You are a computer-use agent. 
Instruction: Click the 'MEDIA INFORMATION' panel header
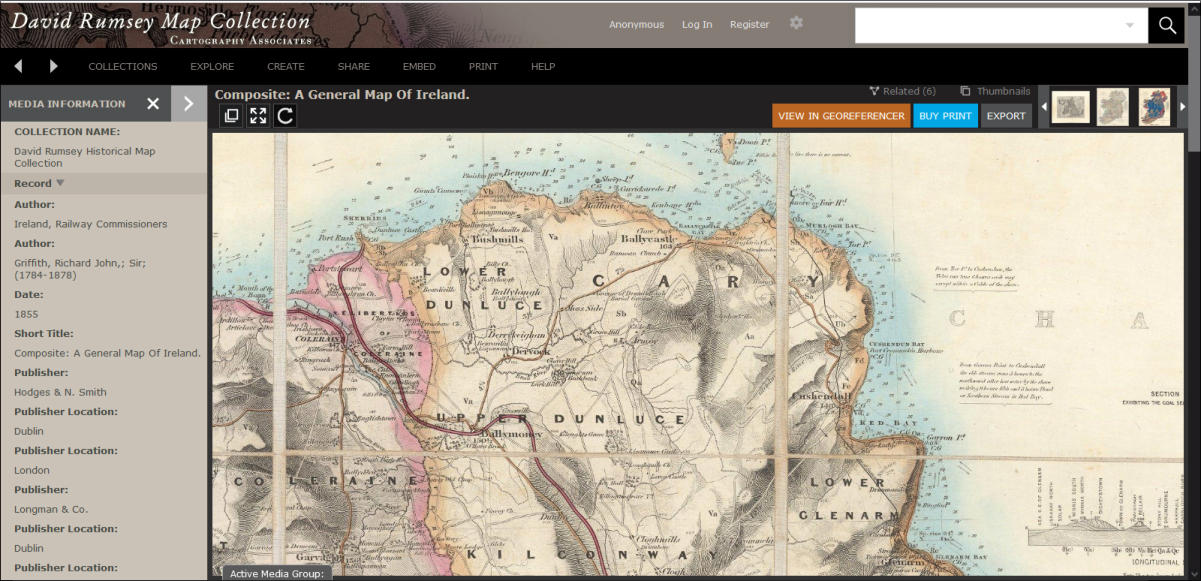(67, 104)
